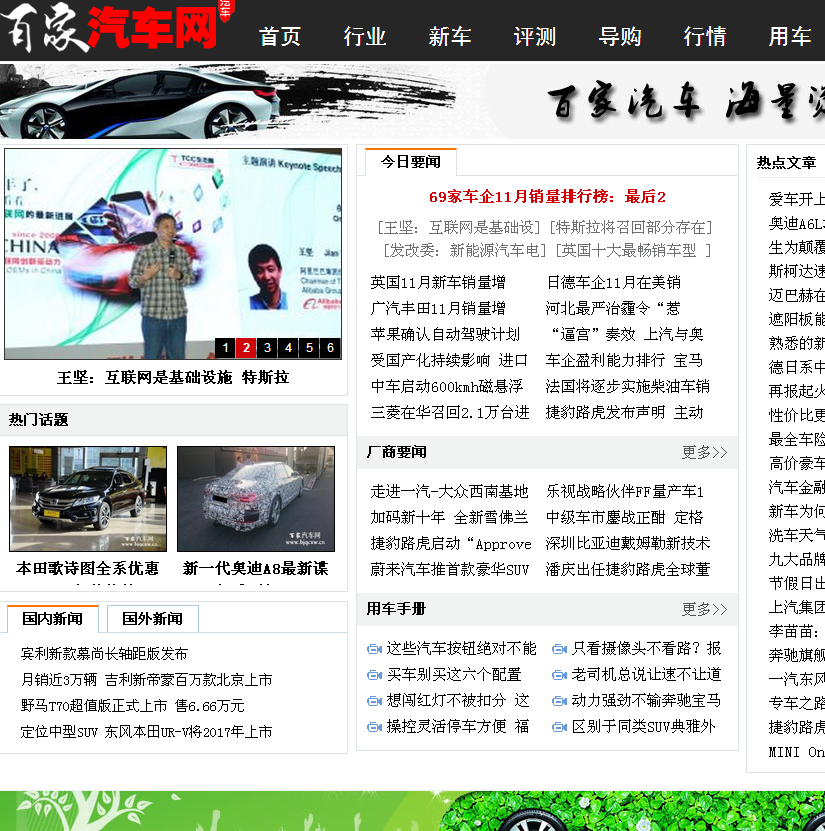
Task: Click video icon beside 这些汽车按钮绝对不能
Action: (x=375, y=649)
